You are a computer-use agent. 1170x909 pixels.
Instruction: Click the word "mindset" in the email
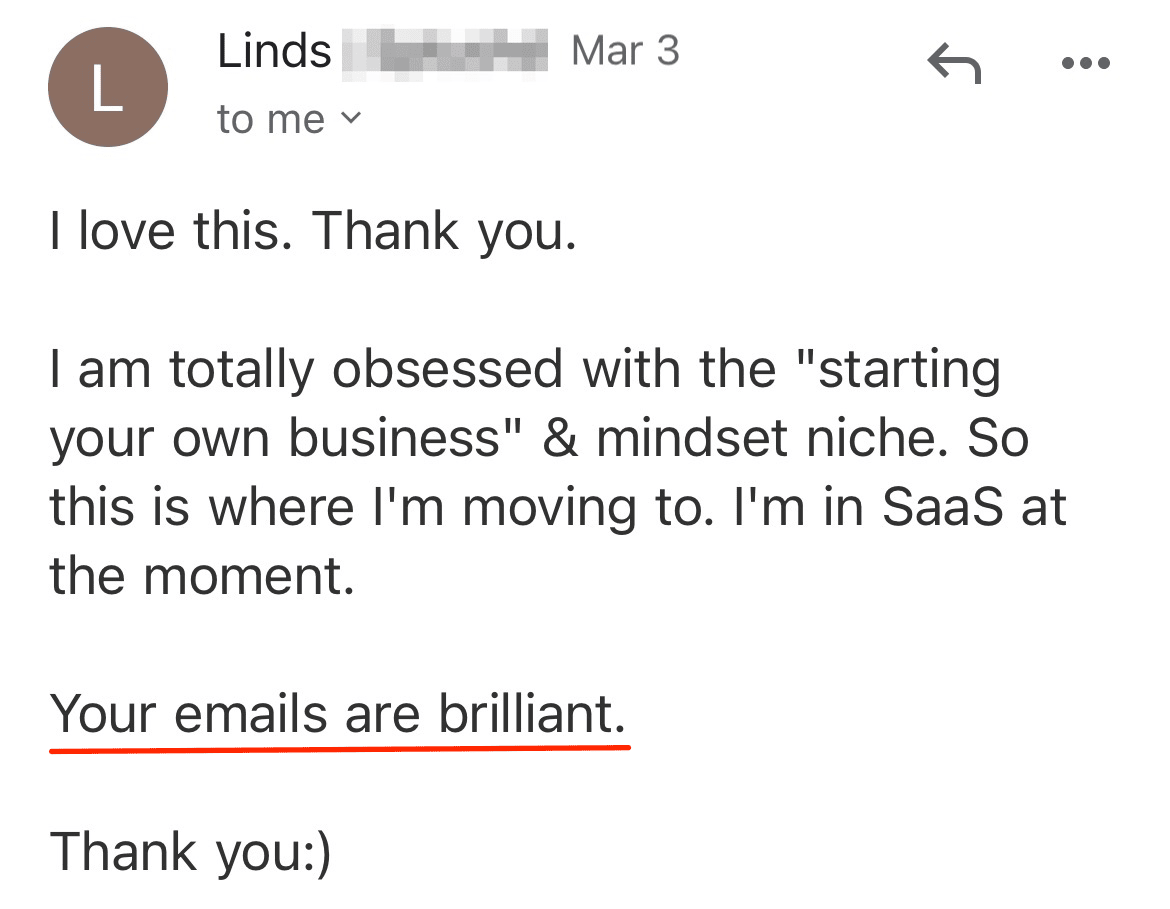[692, 437]
